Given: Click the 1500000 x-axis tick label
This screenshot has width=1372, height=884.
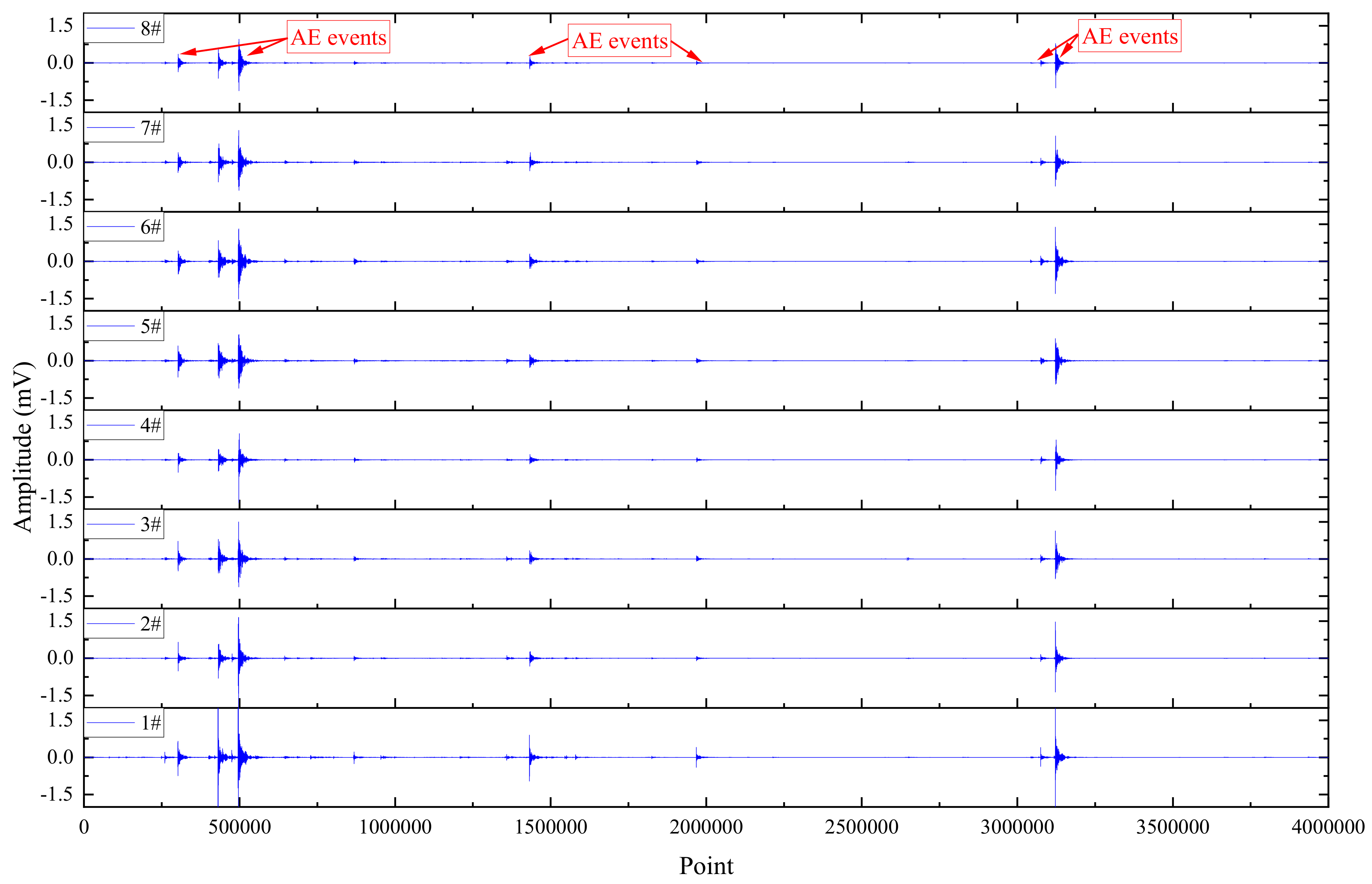Looking at the screenshot, I should coord(551,827).
